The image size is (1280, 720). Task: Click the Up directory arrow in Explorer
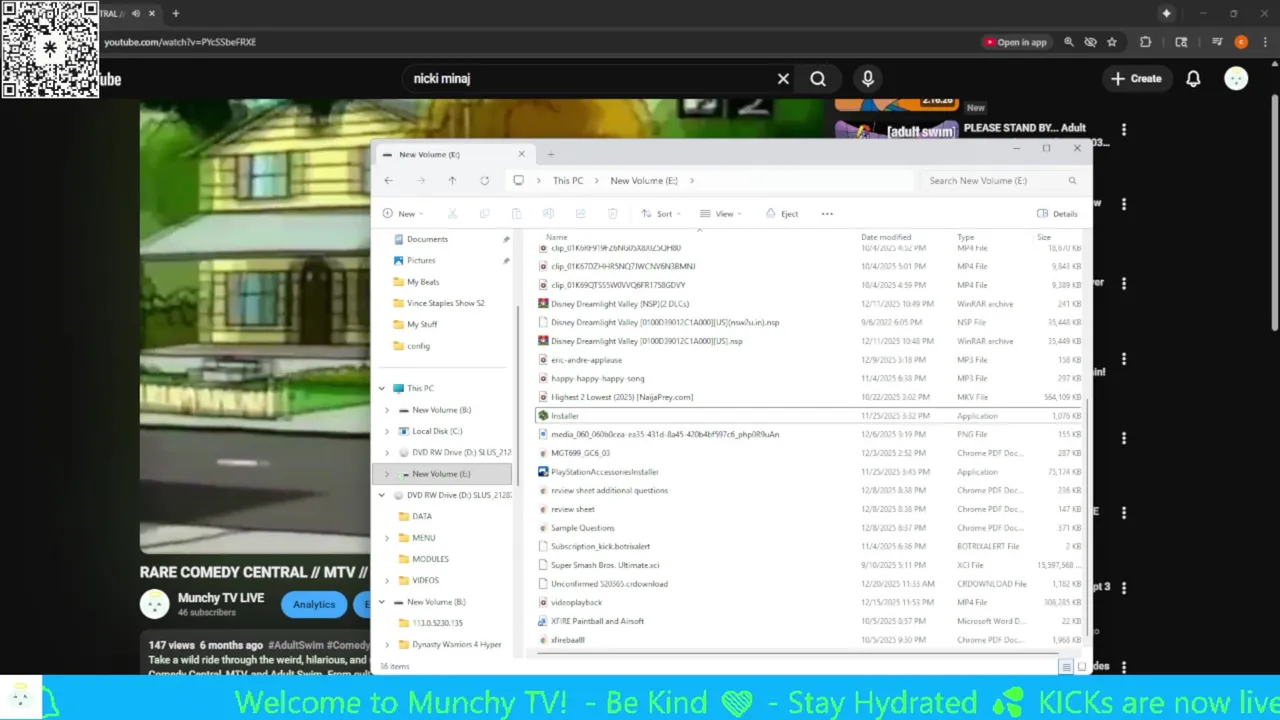click(x=452, y=181)
